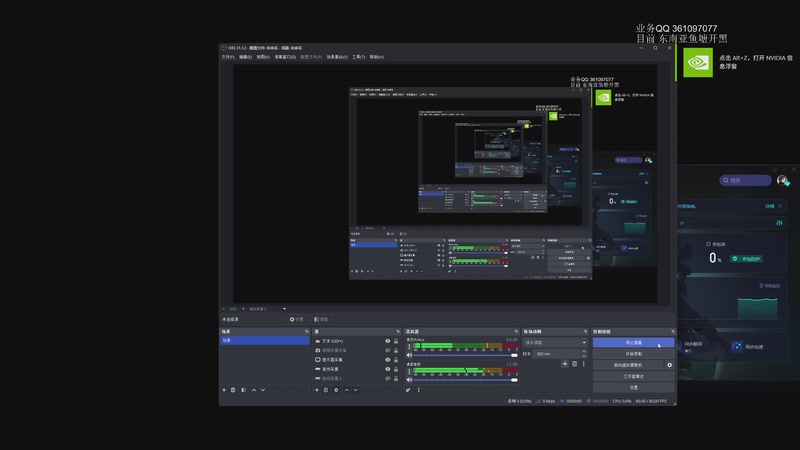Adjust the Desktop Audio volume slider

(465, 380)
